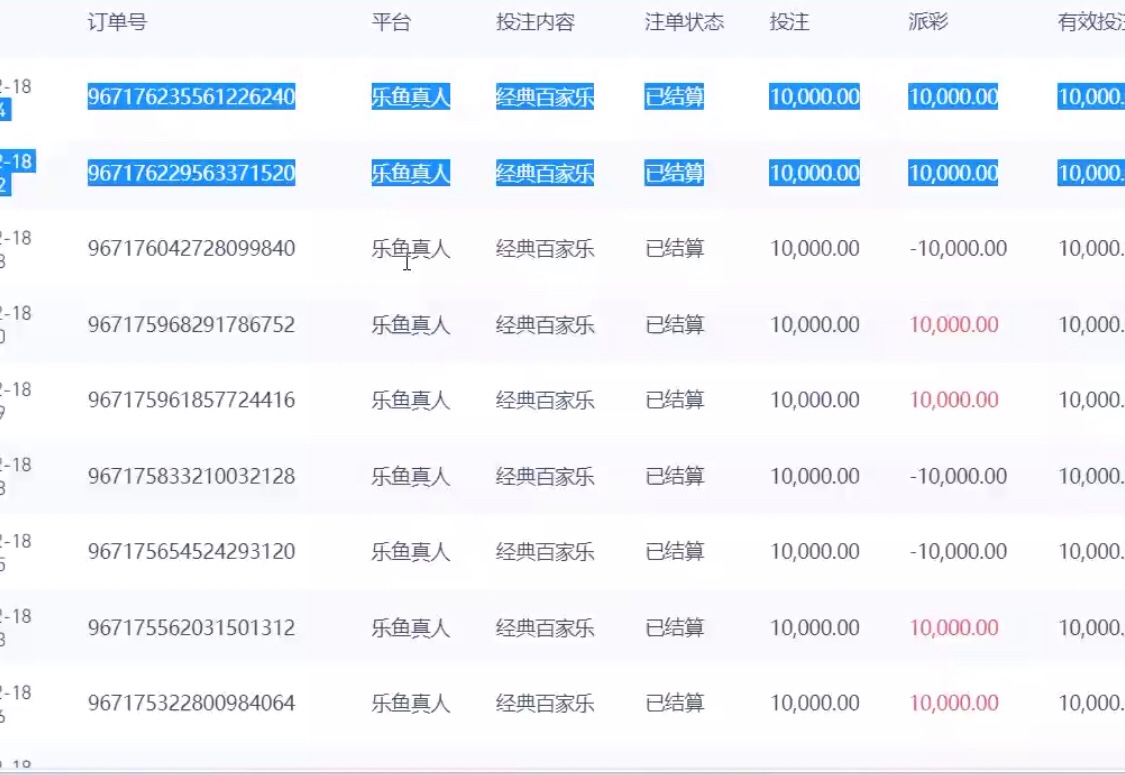Click 乐鱼真人 in order 967176042728099840 row
Viewport: 1125px width, 775px height.
point(411,249)
